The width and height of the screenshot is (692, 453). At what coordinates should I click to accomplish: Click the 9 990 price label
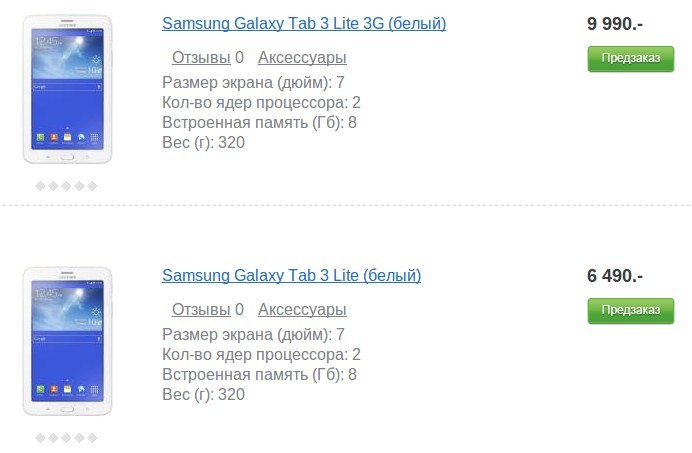(615, 23)
